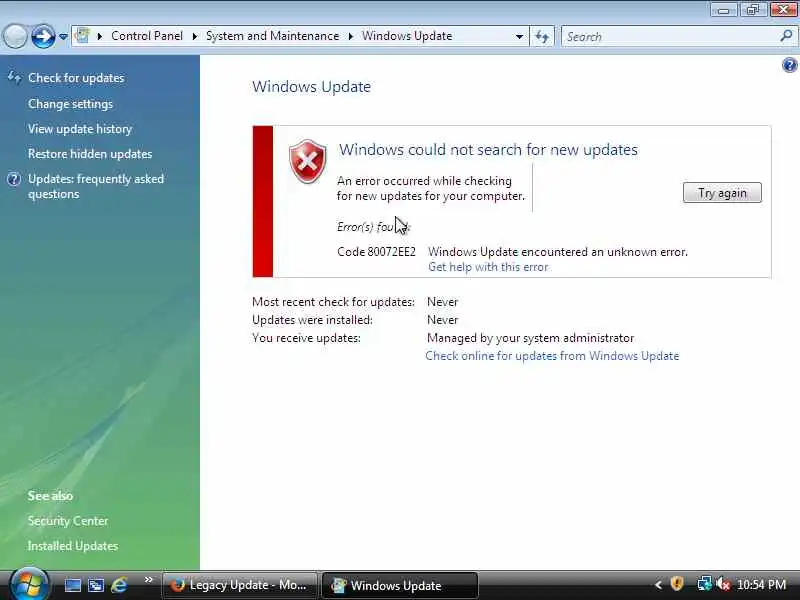Minimize the Windows Update window

(723, 10)
